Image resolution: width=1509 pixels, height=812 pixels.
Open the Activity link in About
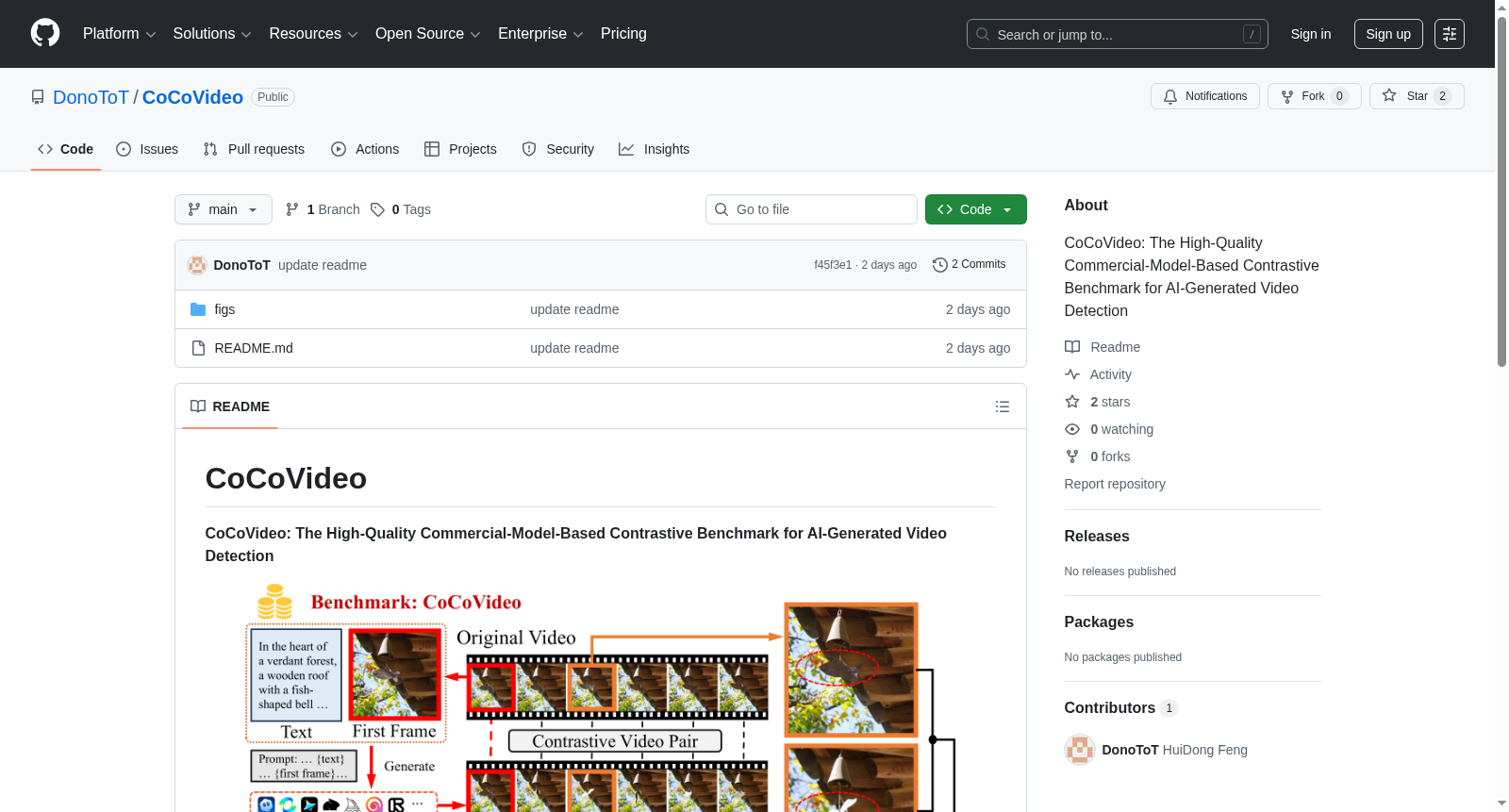pyautogui.click(x=1110, y=374)
